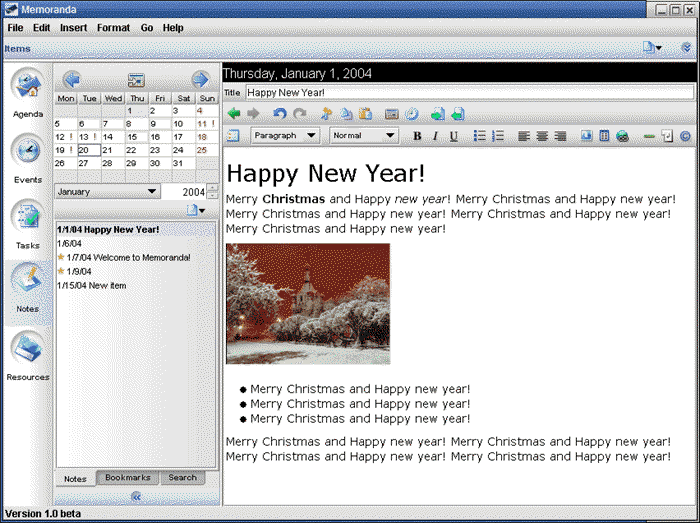Viewport: 700px width, 523px height.
Task: Open the Events clock icon
Action: 28,150
